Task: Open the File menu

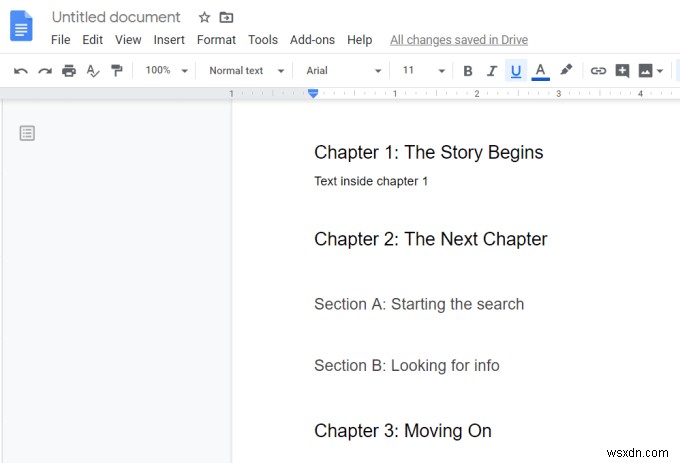Action: click(60, 40)
